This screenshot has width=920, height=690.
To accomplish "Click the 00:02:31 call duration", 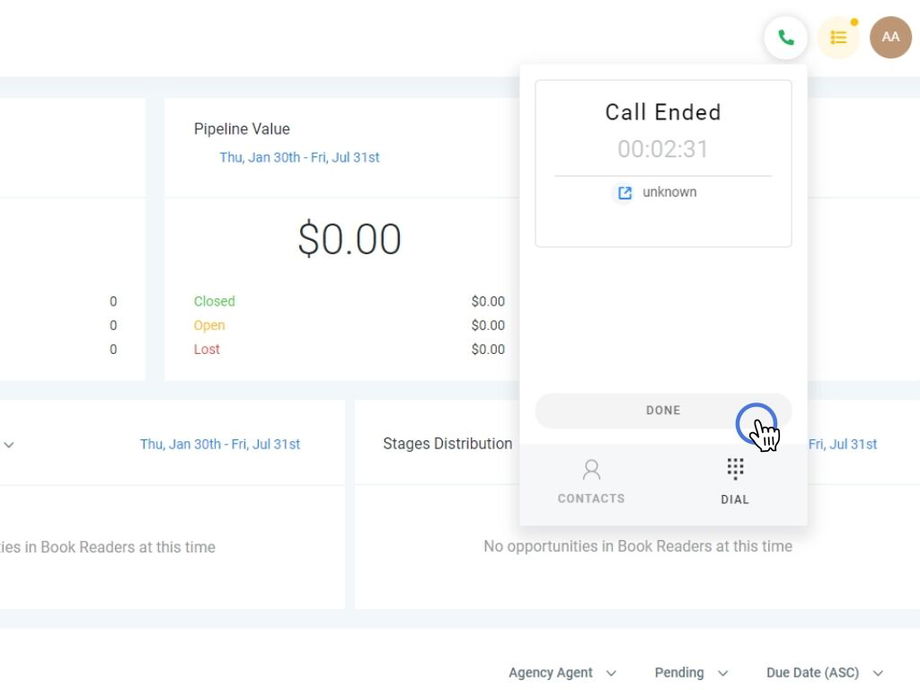I will tap(663, 150).
